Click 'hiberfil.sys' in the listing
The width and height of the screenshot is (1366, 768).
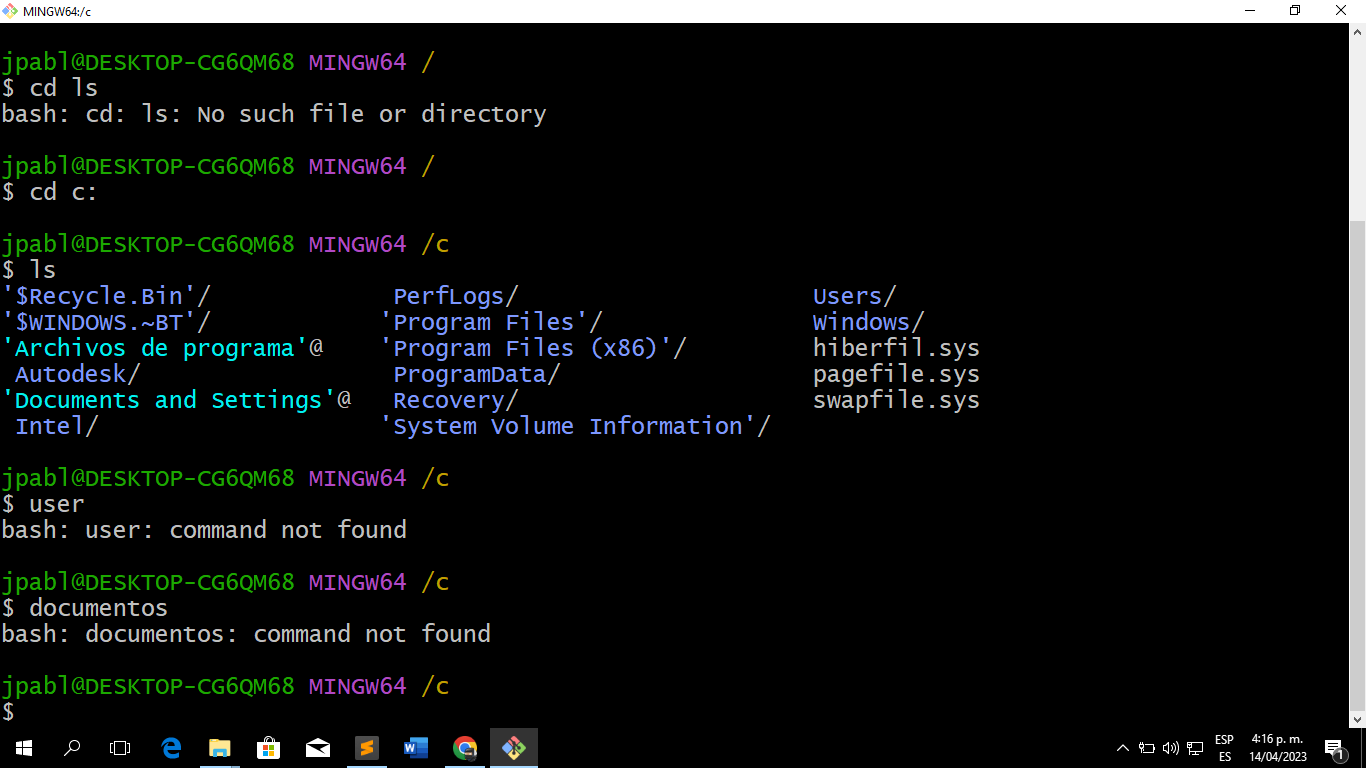[x=896, y=348]
